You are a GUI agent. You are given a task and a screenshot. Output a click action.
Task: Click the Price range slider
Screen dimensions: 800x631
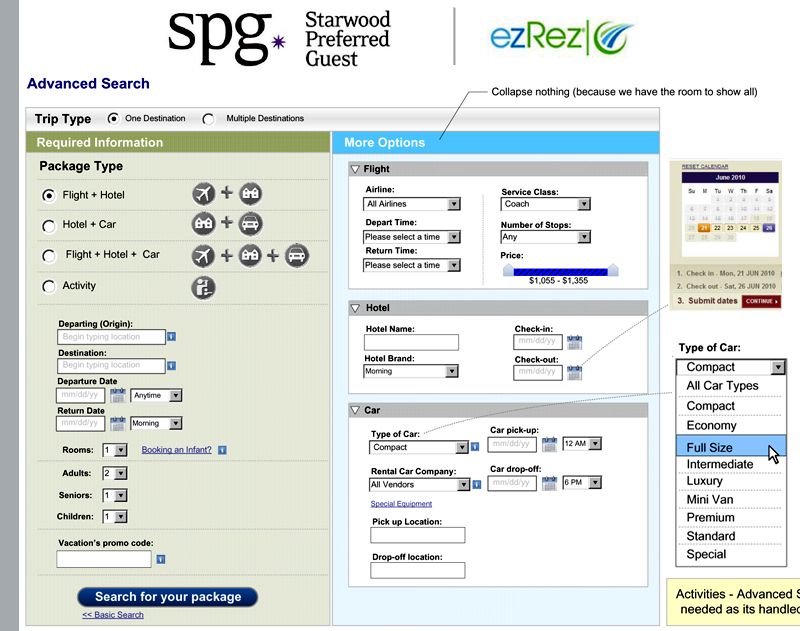click(560, 269)
